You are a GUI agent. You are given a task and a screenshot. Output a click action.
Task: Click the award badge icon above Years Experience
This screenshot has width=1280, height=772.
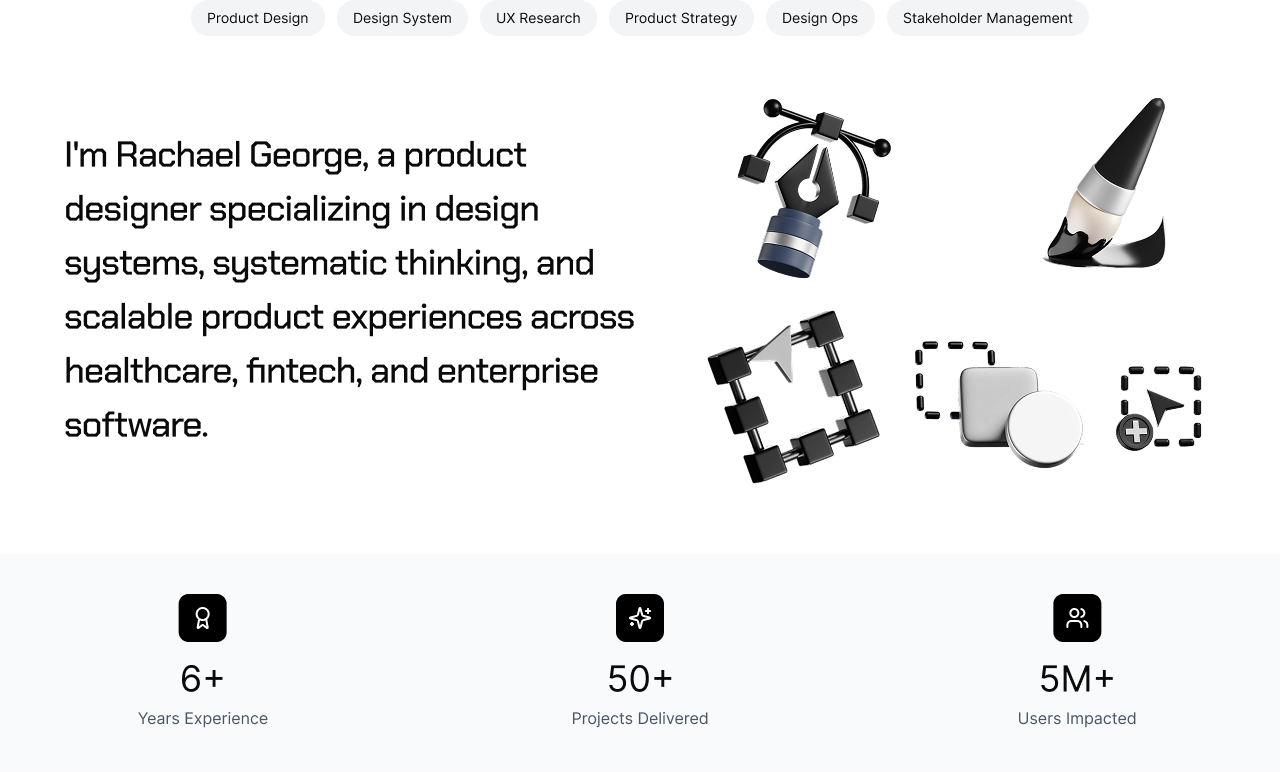click(203, 618)
